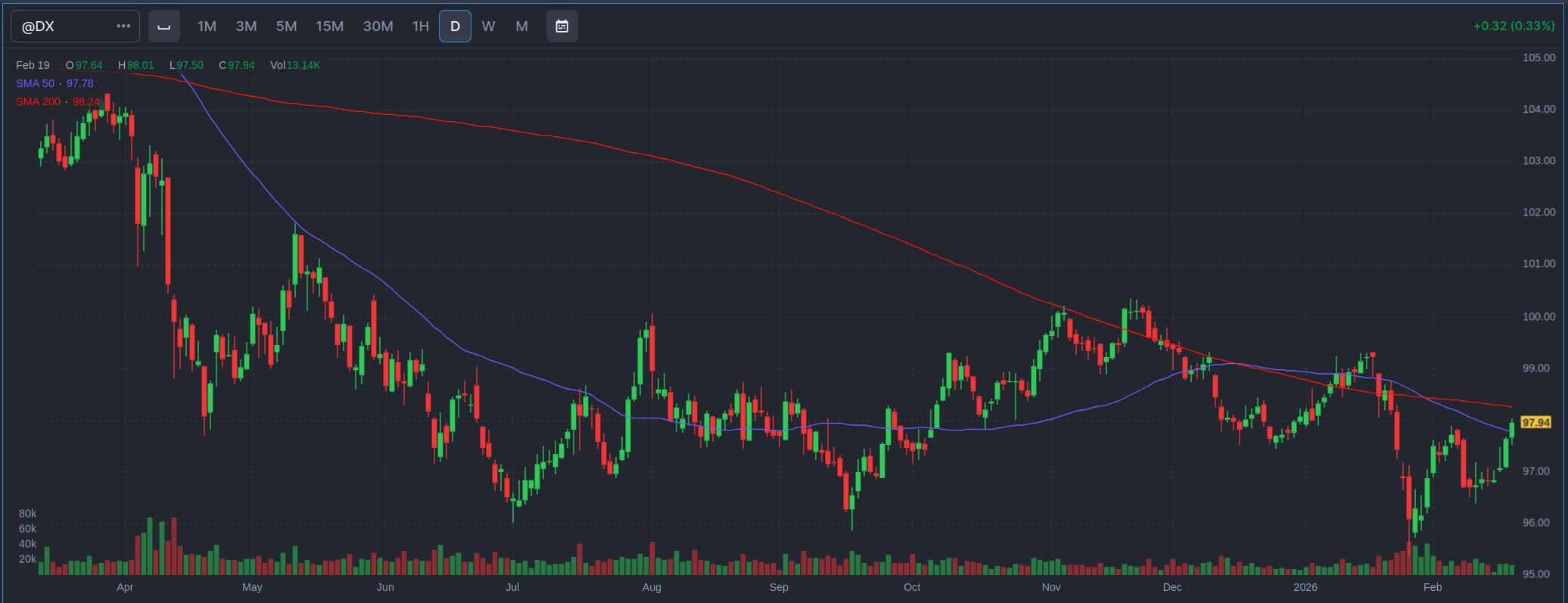Open the calendar date range picker
Viewport: 1568px width, 603px height.
click(x=562, y=26)
